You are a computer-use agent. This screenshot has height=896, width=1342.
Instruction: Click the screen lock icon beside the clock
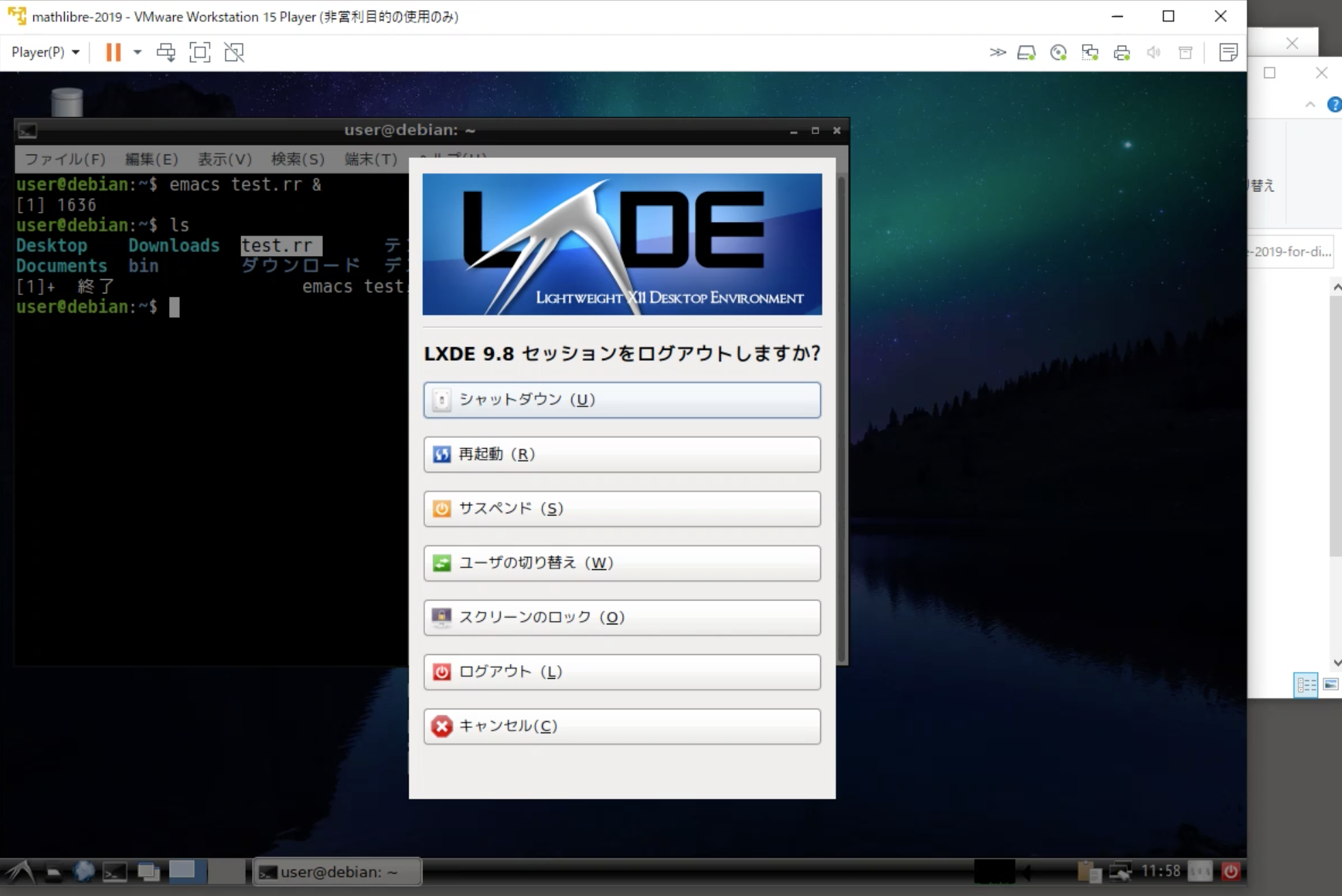1200,871
